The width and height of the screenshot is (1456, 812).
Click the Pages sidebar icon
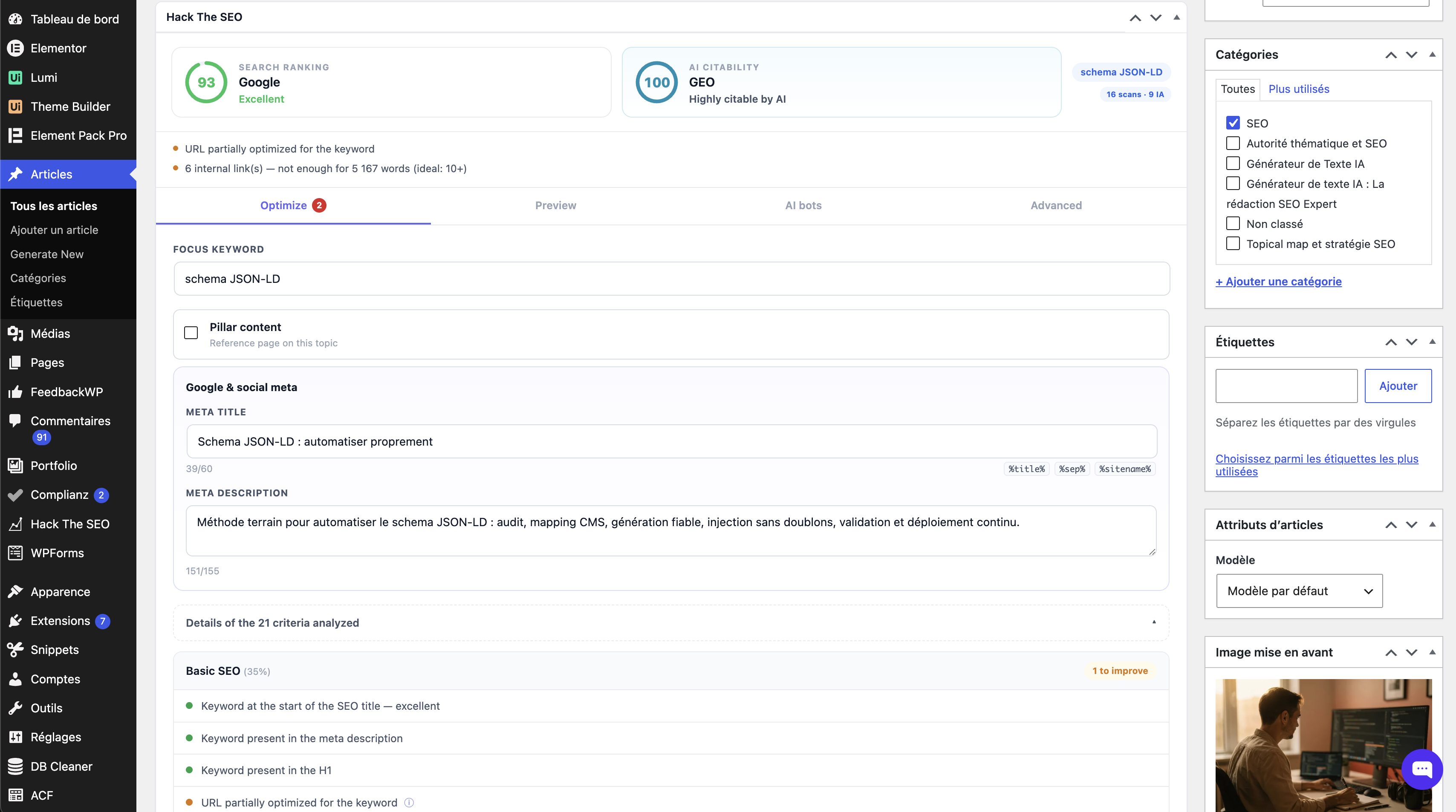[15, 362]
